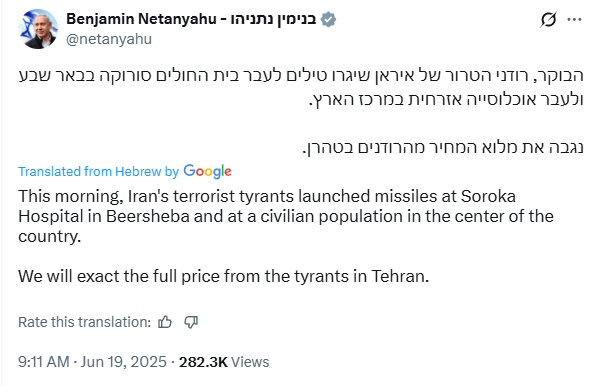The image size is (598, 386).
Task: Open the Grok explain-post icon
Action: (x=548, y=19)
